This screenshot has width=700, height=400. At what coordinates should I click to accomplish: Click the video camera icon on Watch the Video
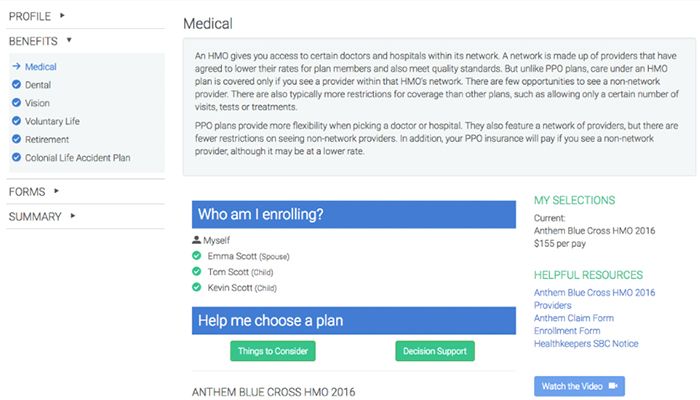point(610,386)
